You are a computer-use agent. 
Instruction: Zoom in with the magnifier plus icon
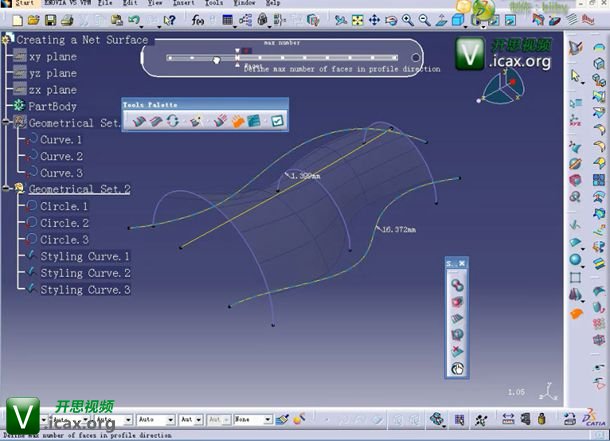(408, 20)
